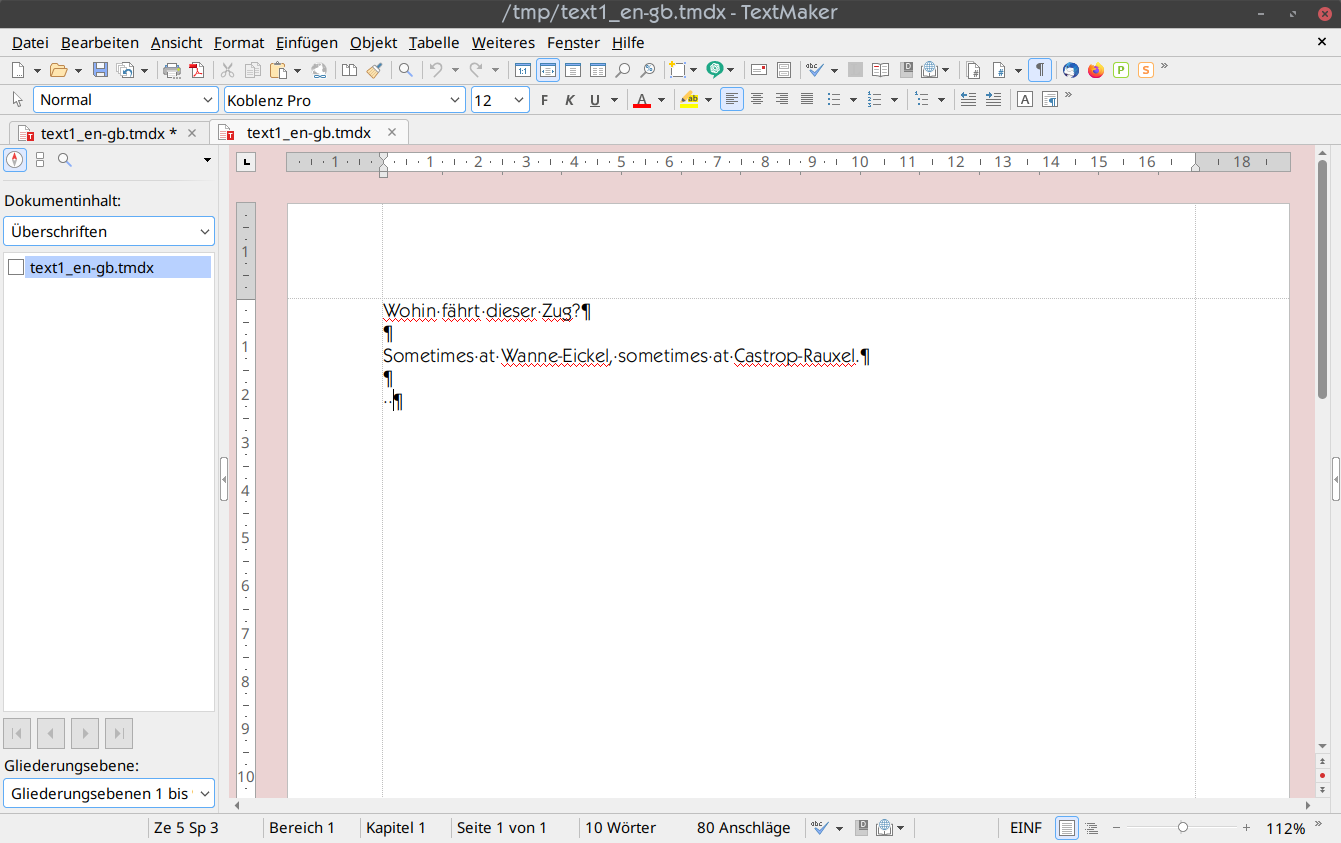
Task: Click the Paste clipboard icon
Action: click(x=277, y=70)
